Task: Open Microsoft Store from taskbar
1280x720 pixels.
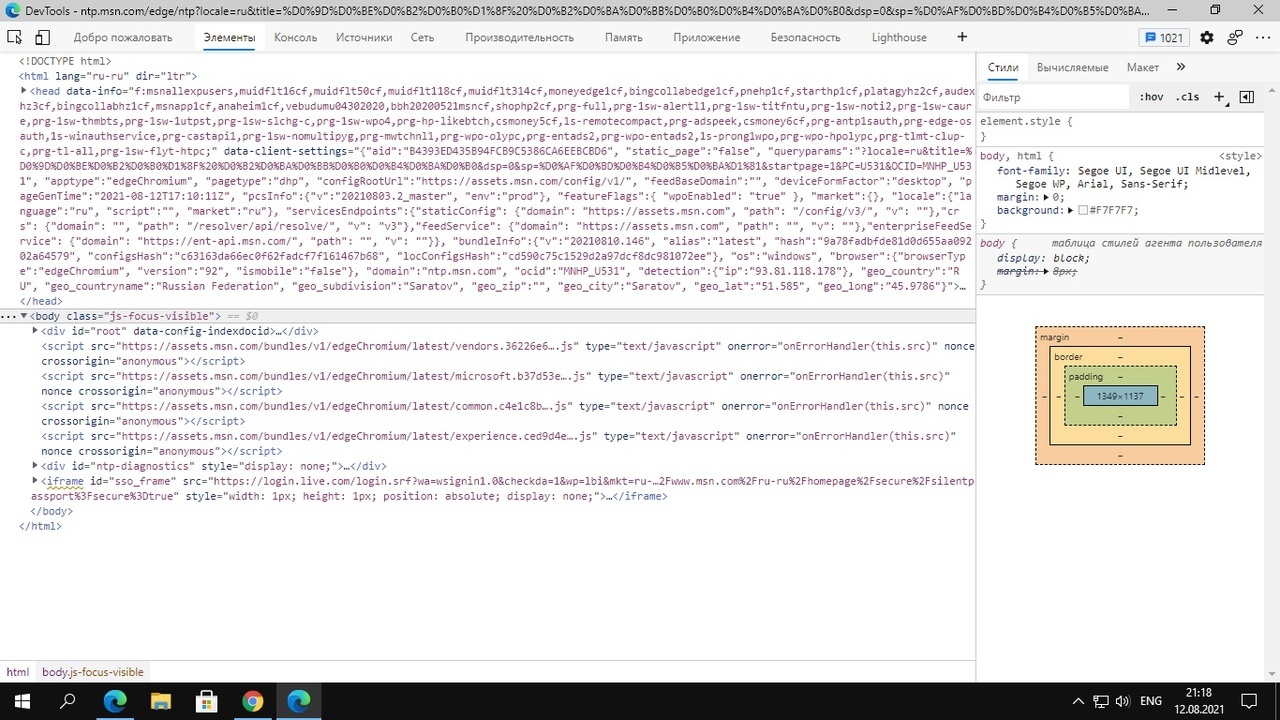Action: (206, 701)
